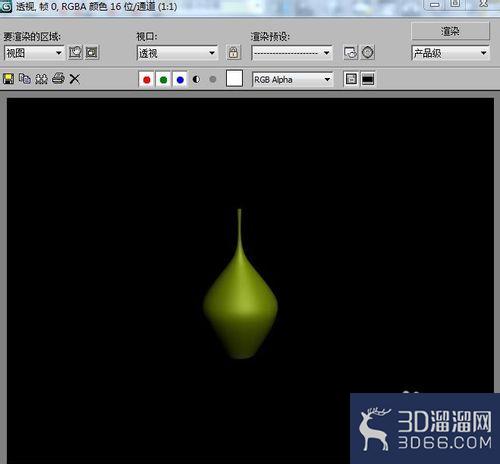This screenshot has height=464, width=500.
Task: Open the RGB Alpha channel dropdown
Action: [292, 79]
